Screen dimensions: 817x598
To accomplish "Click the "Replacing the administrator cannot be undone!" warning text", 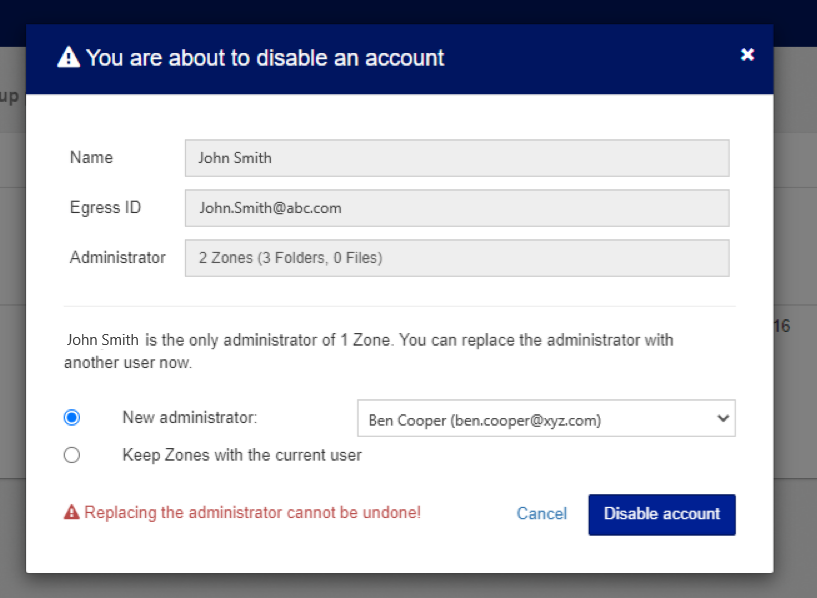I will pyautogui.click(x=252, y=512).
